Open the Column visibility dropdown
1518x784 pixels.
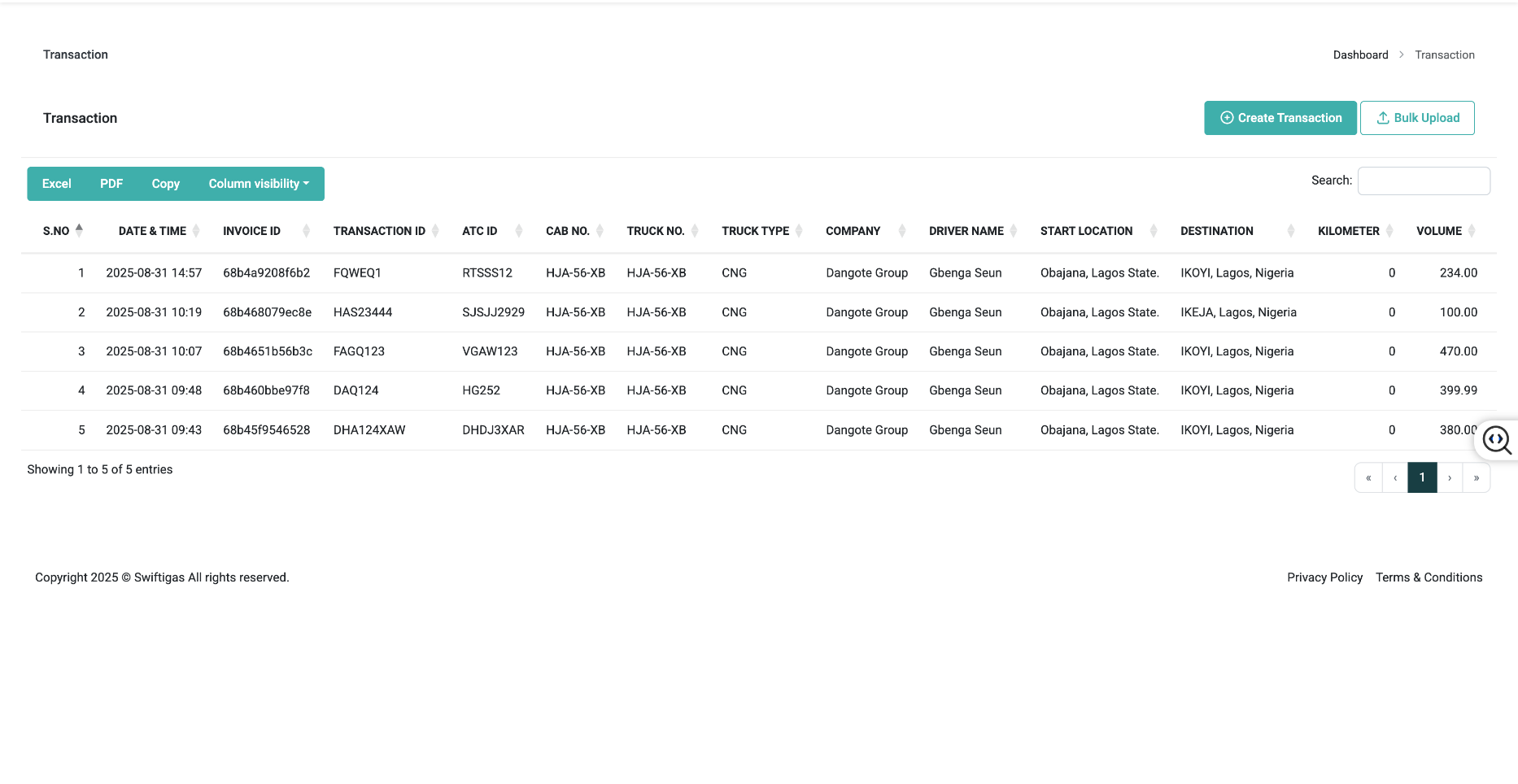[259, 184]
